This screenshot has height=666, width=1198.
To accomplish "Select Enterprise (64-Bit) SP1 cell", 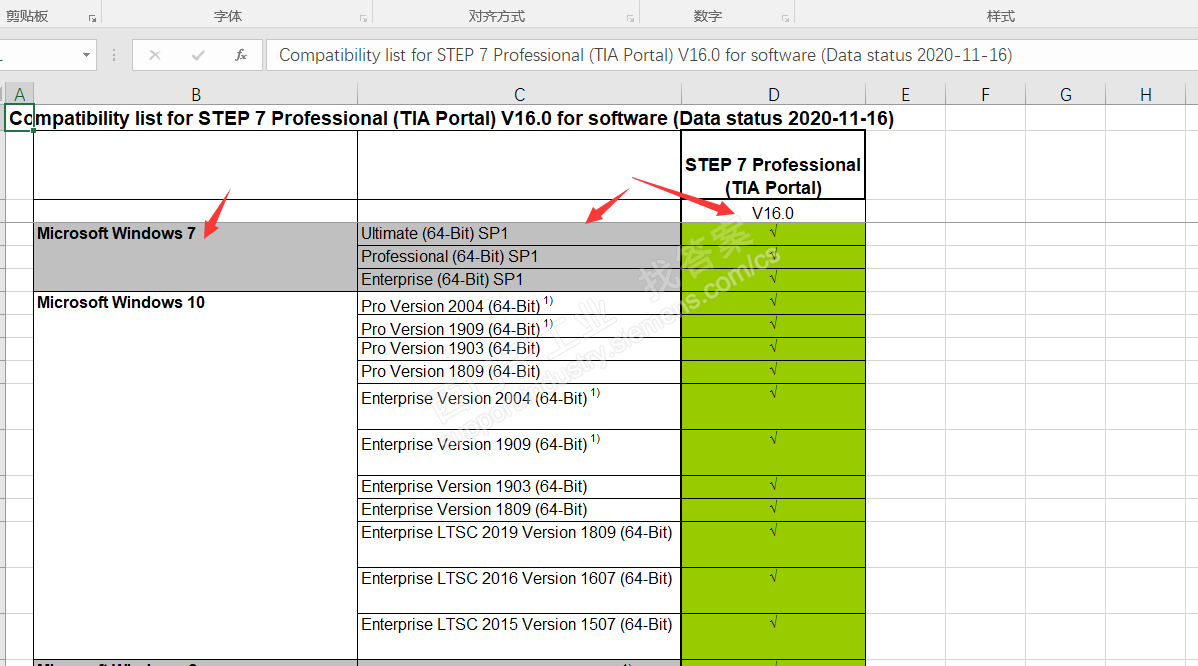I will [520, 280].
